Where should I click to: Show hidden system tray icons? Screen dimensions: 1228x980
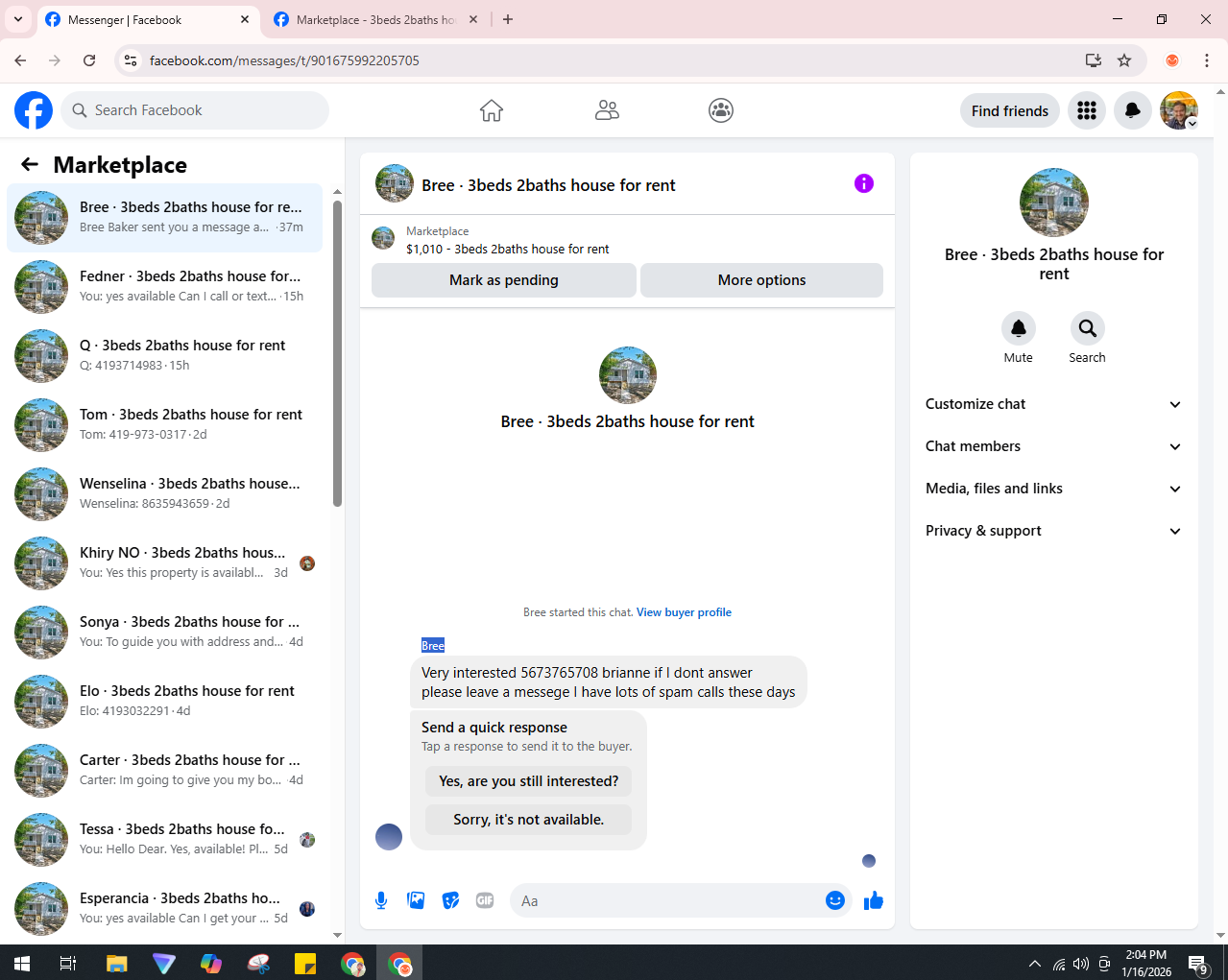coord(1034,964)
